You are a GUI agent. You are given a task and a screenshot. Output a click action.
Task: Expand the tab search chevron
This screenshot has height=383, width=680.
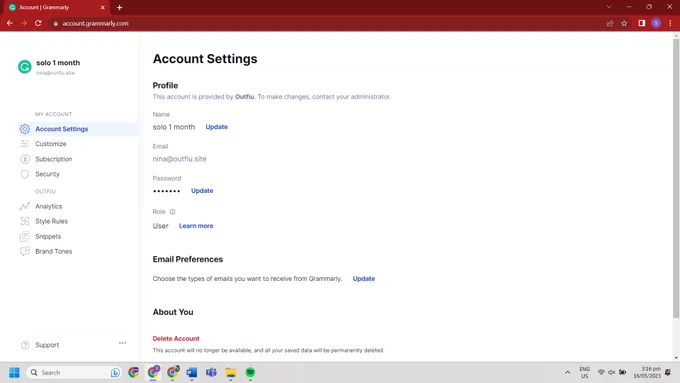click(609, 7)
